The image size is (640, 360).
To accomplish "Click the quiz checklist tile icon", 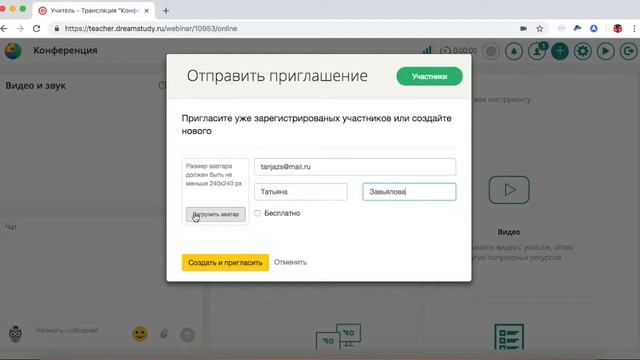I will [x=509, y=337].
